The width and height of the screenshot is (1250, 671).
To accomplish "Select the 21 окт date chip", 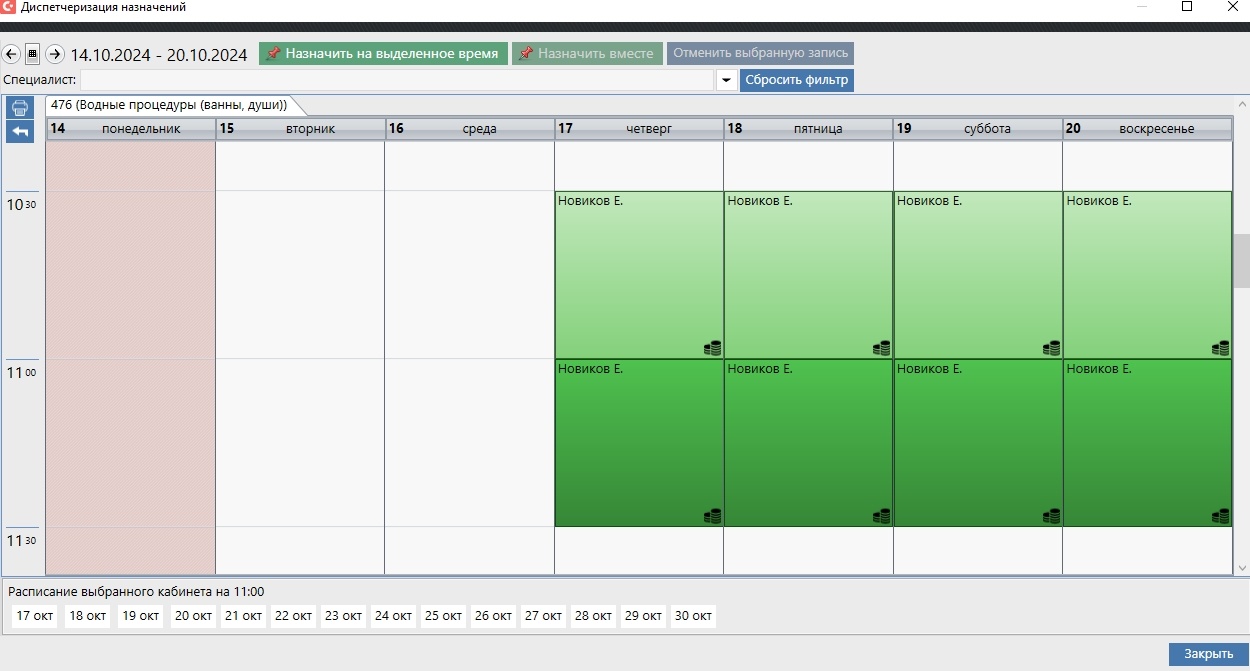I will click(x=243, y=616).
